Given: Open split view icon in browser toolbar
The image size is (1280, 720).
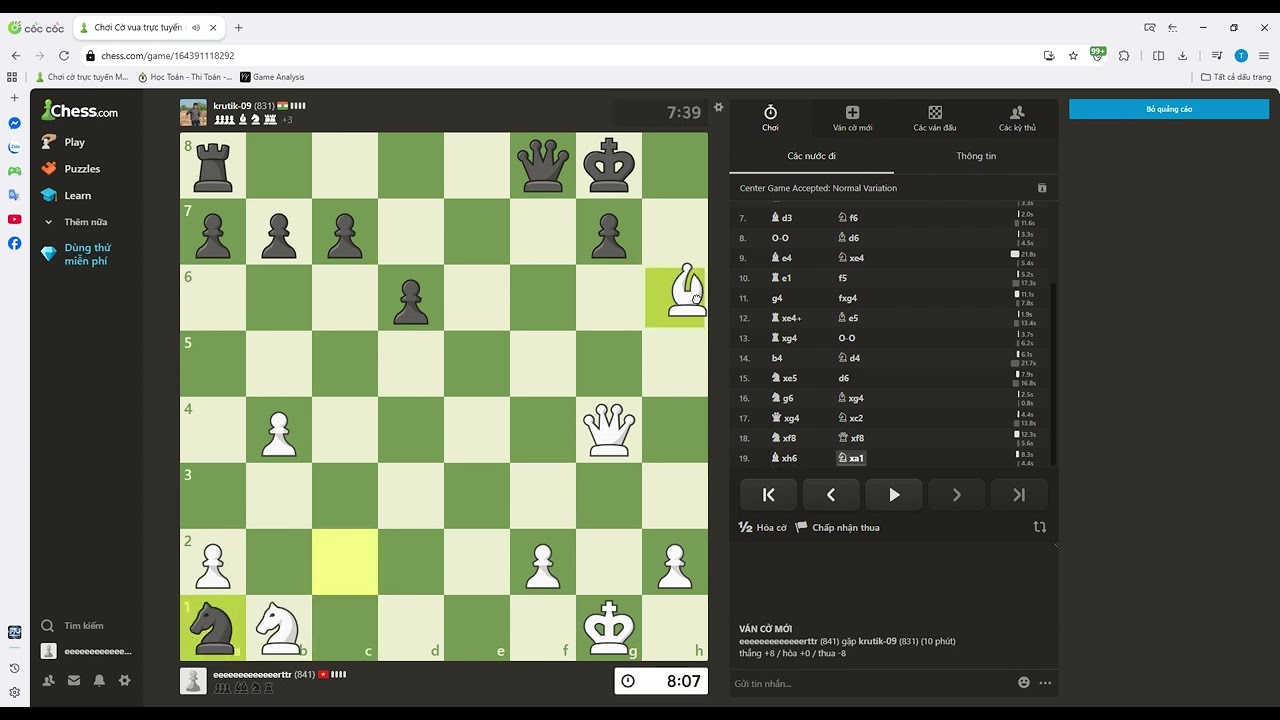Looking at the screenshot, I should tap(1159, 56).
